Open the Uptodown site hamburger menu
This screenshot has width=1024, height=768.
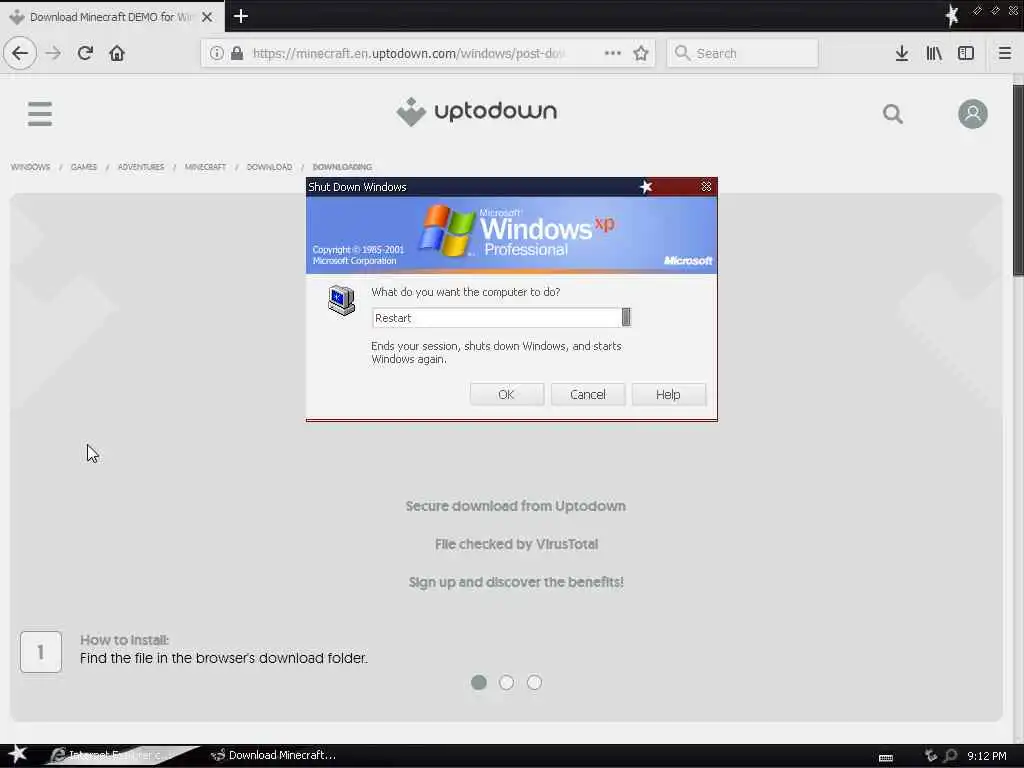(x=40, y=114)
